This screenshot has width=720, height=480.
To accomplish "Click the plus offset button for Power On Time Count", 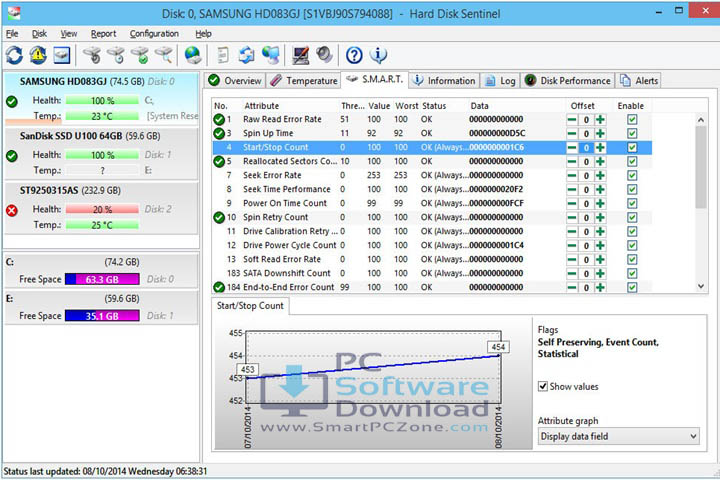I will pos(600,204).
